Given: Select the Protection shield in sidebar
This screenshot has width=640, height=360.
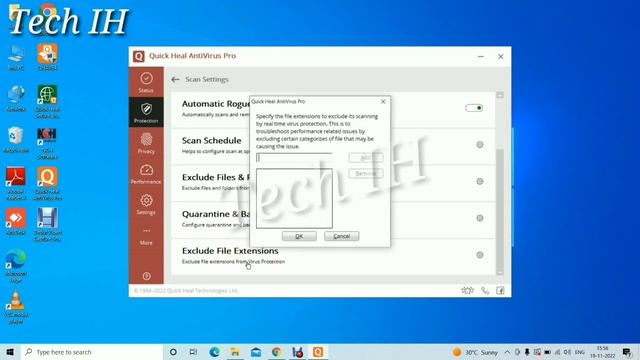Looking at the screenshot, I should tap(146, 112).
